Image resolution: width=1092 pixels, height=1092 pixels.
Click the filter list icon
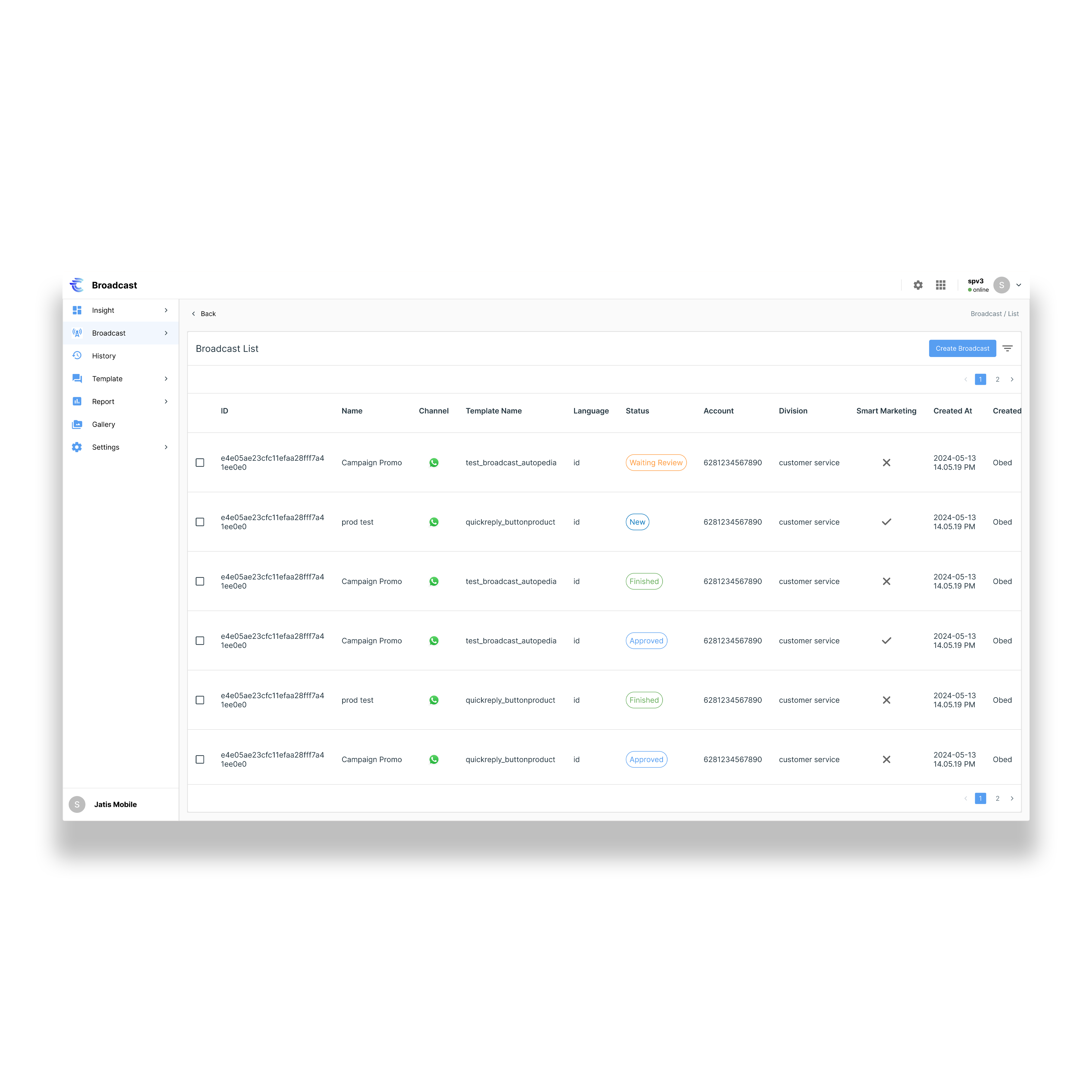tap(1007, 348)
